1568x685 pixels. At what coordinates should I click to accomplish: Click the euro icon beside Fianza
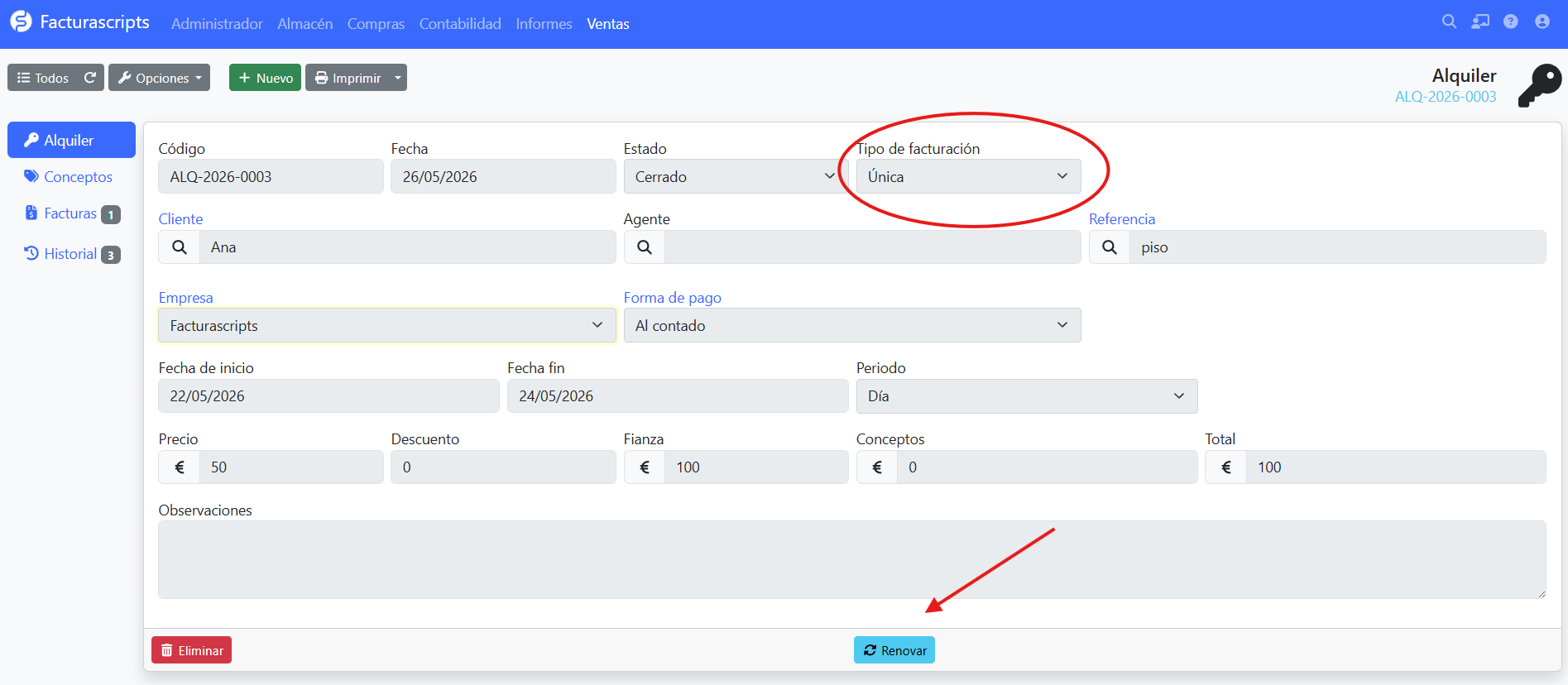point(645,467)
